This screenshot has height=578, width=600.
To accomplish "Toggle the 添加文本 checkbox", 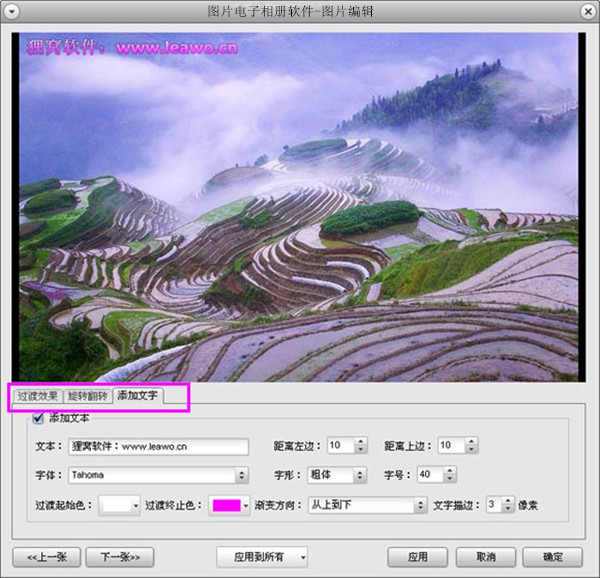I will coord(38,418).
